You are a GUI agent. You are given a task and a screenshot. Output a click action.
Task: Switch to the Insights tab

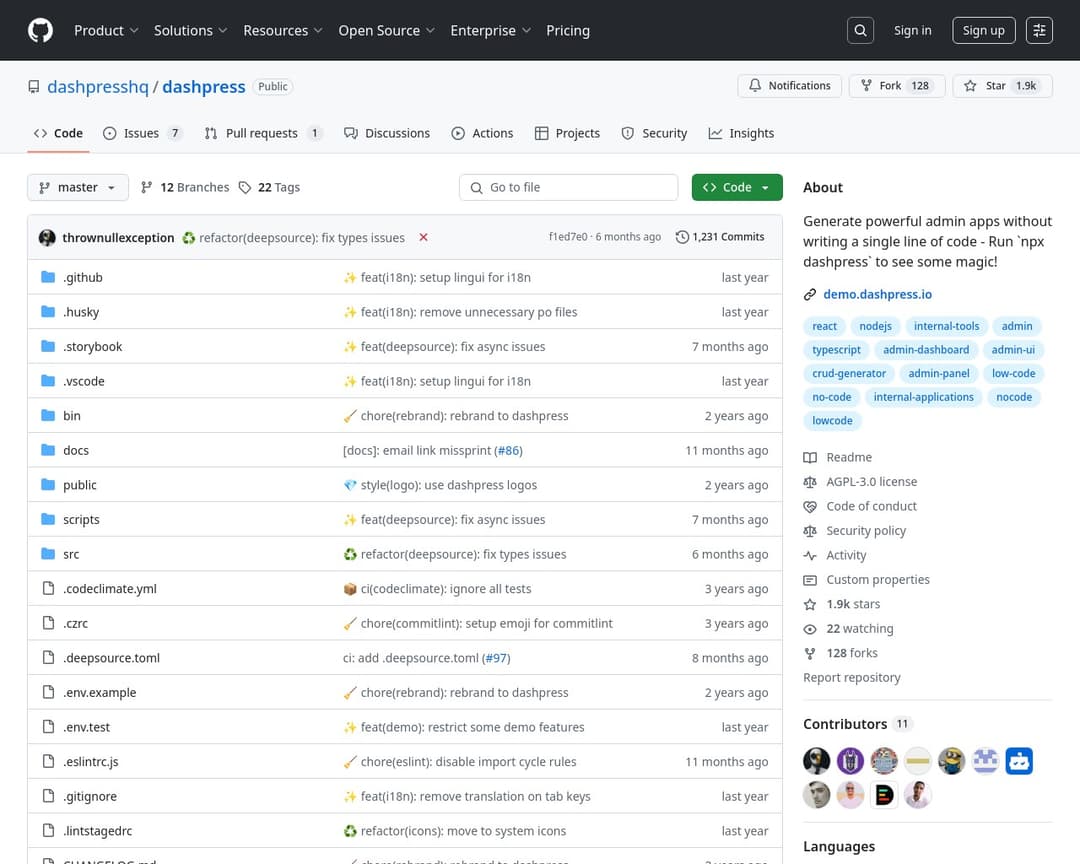[741, 133]
